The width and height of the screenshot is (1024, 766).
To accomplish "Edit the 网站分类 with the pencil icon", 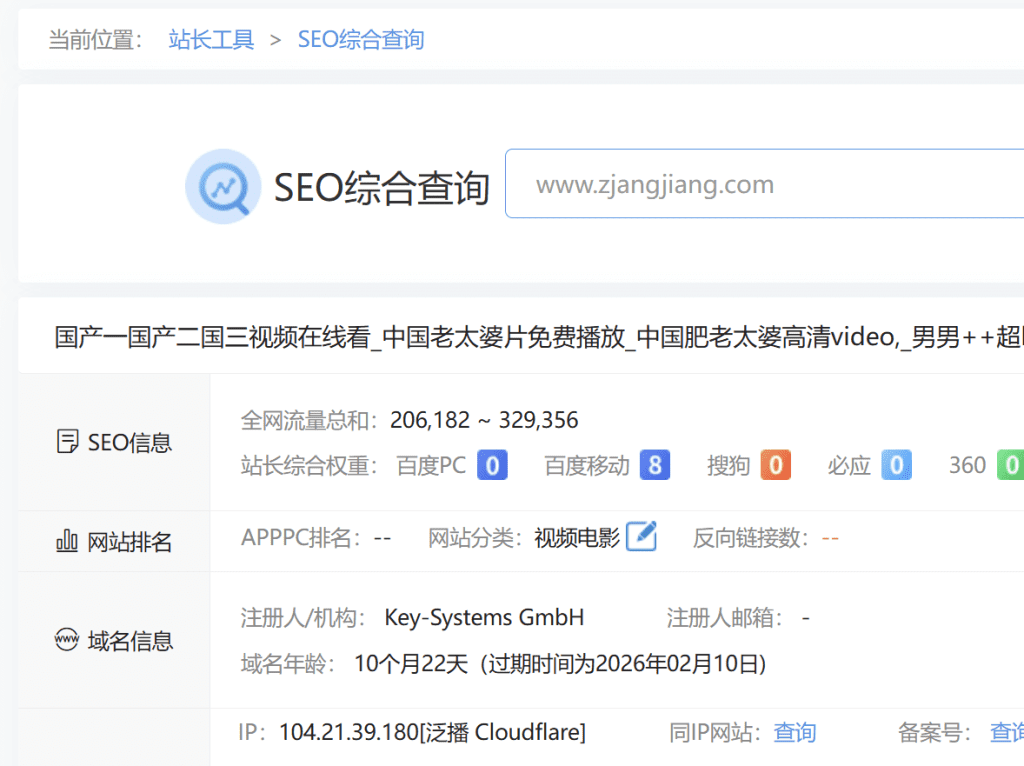I will pos(641,537).
